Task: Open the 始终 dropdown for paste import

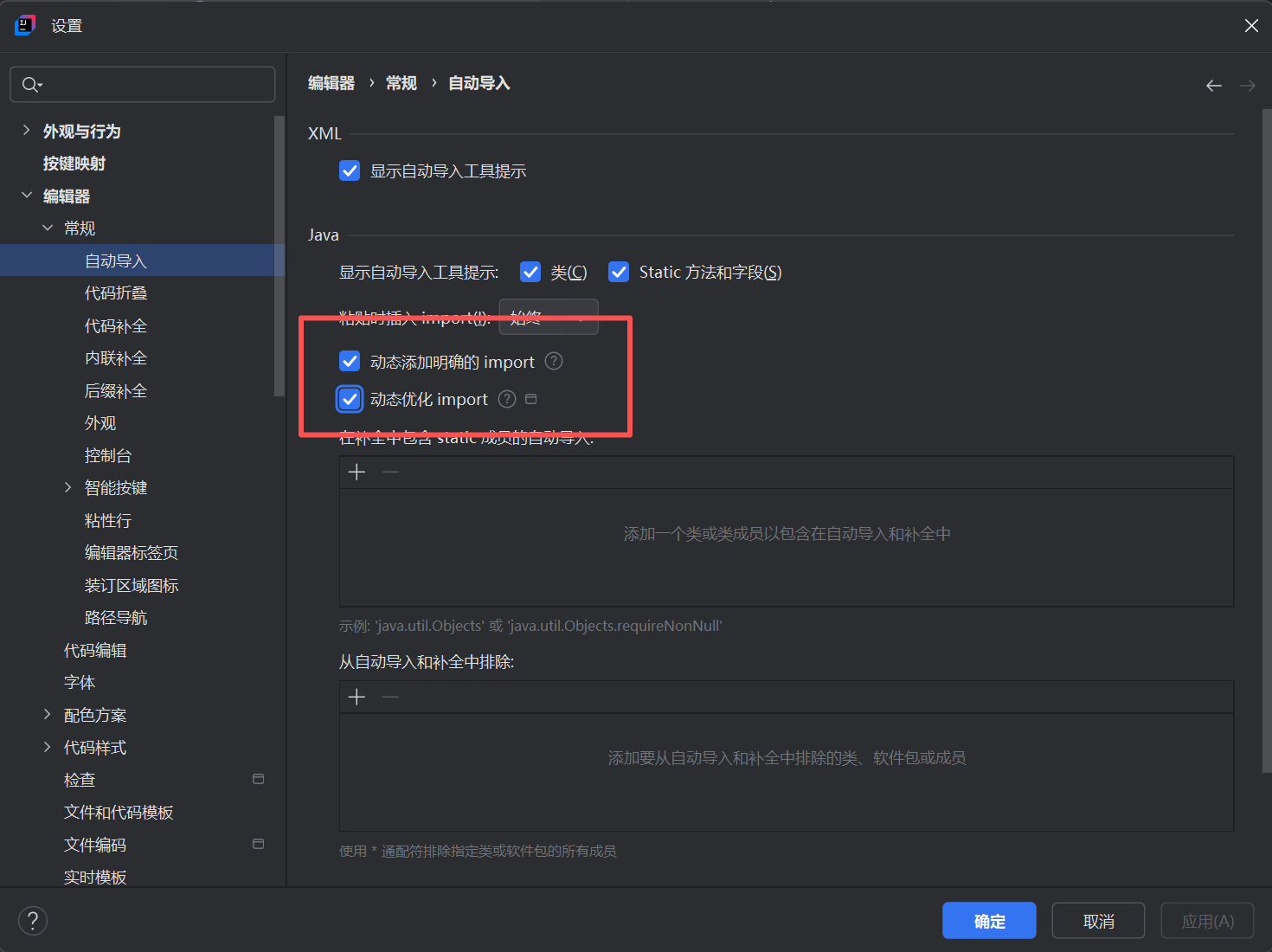Action: tap(549, 318)
